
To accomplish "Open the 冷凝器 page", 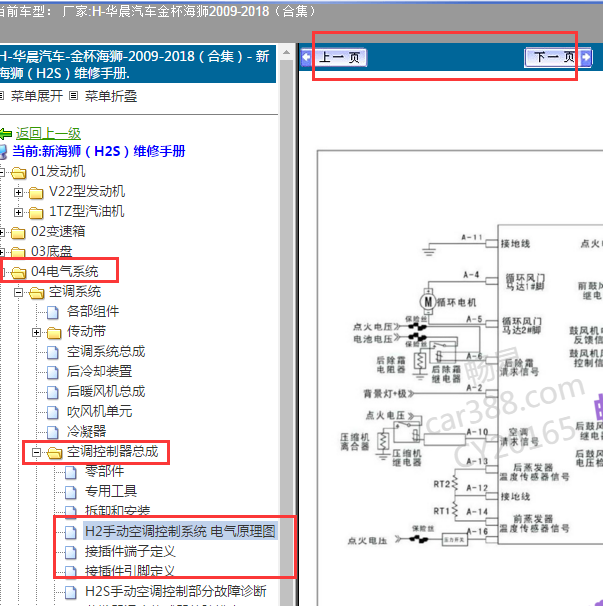I will [86, 431].
